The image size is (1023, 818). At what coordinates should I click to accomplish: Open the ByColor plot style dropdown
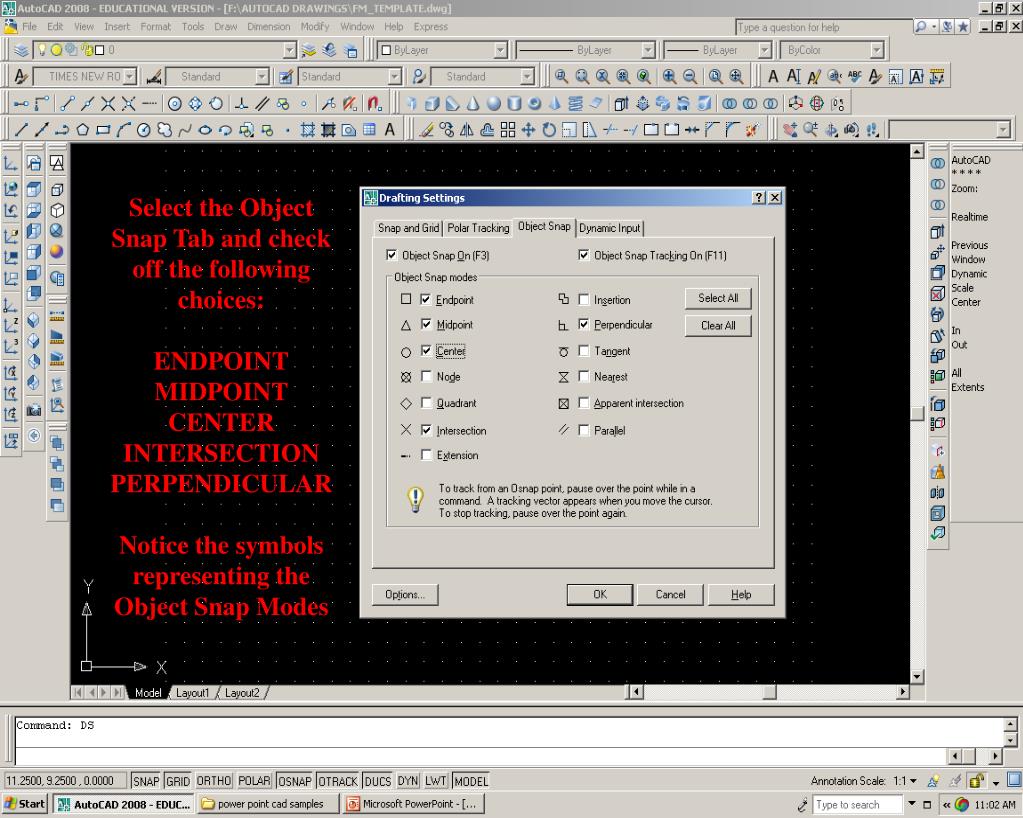pyautogui.click(x=877, y=50)
